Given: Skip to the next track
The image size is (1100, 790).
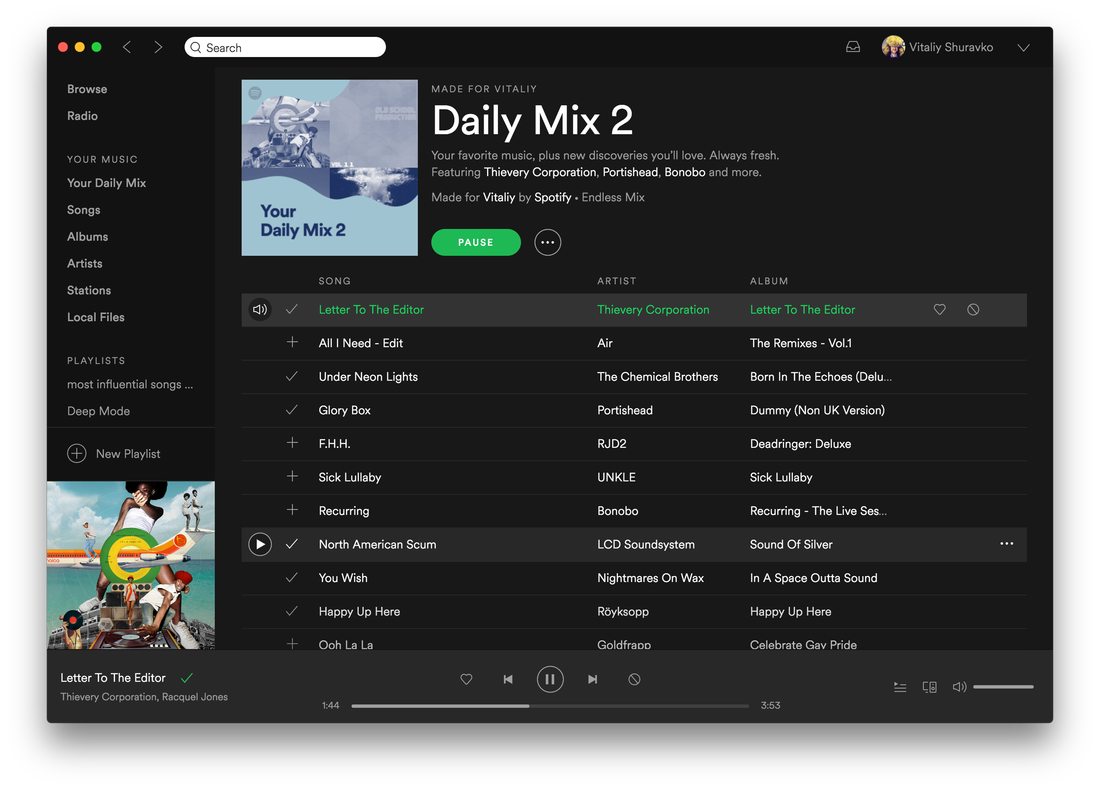Looking at the screenshot, I should coord(593,679).
